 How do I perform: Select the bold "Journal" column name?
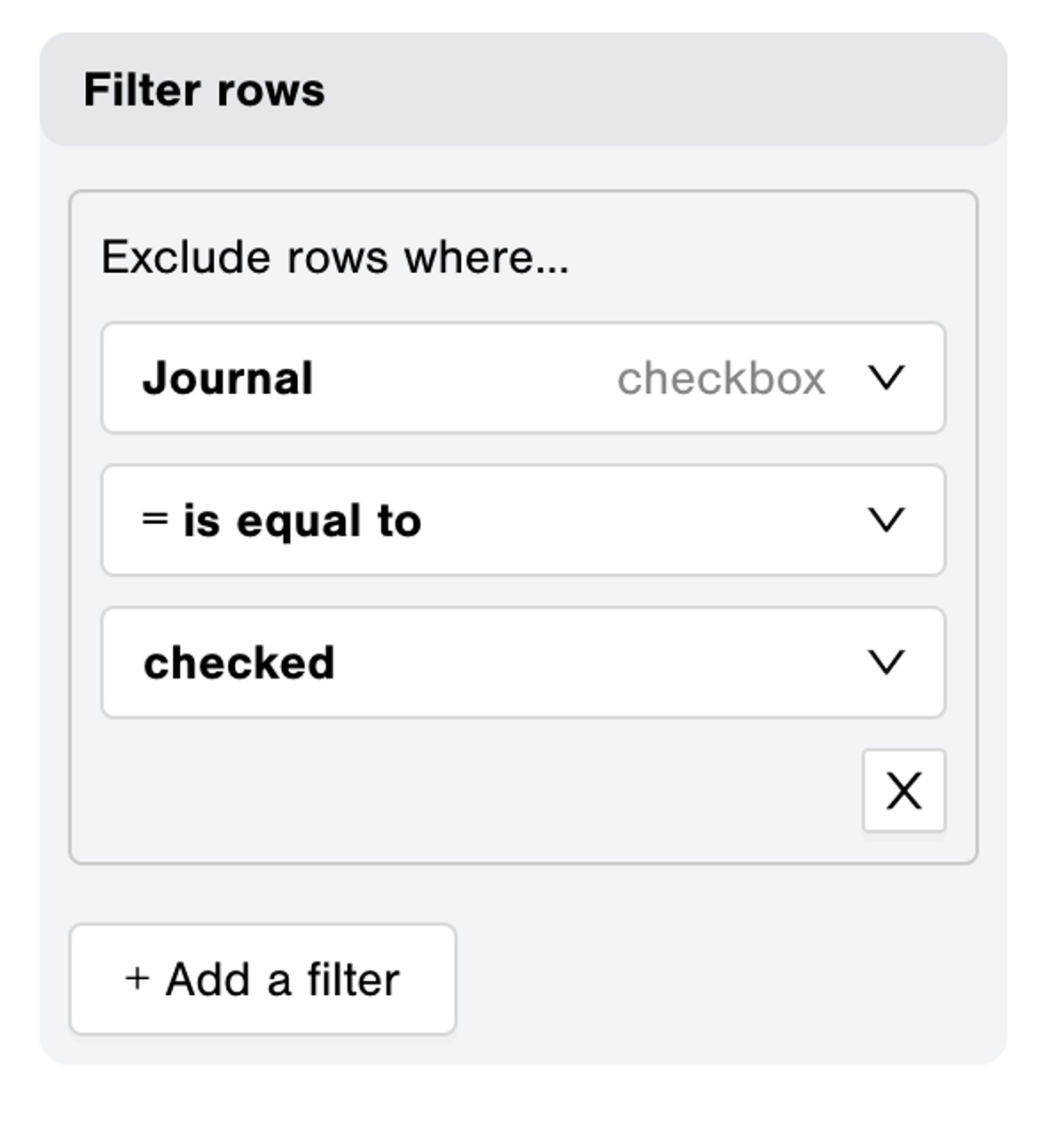coord(228,379)
